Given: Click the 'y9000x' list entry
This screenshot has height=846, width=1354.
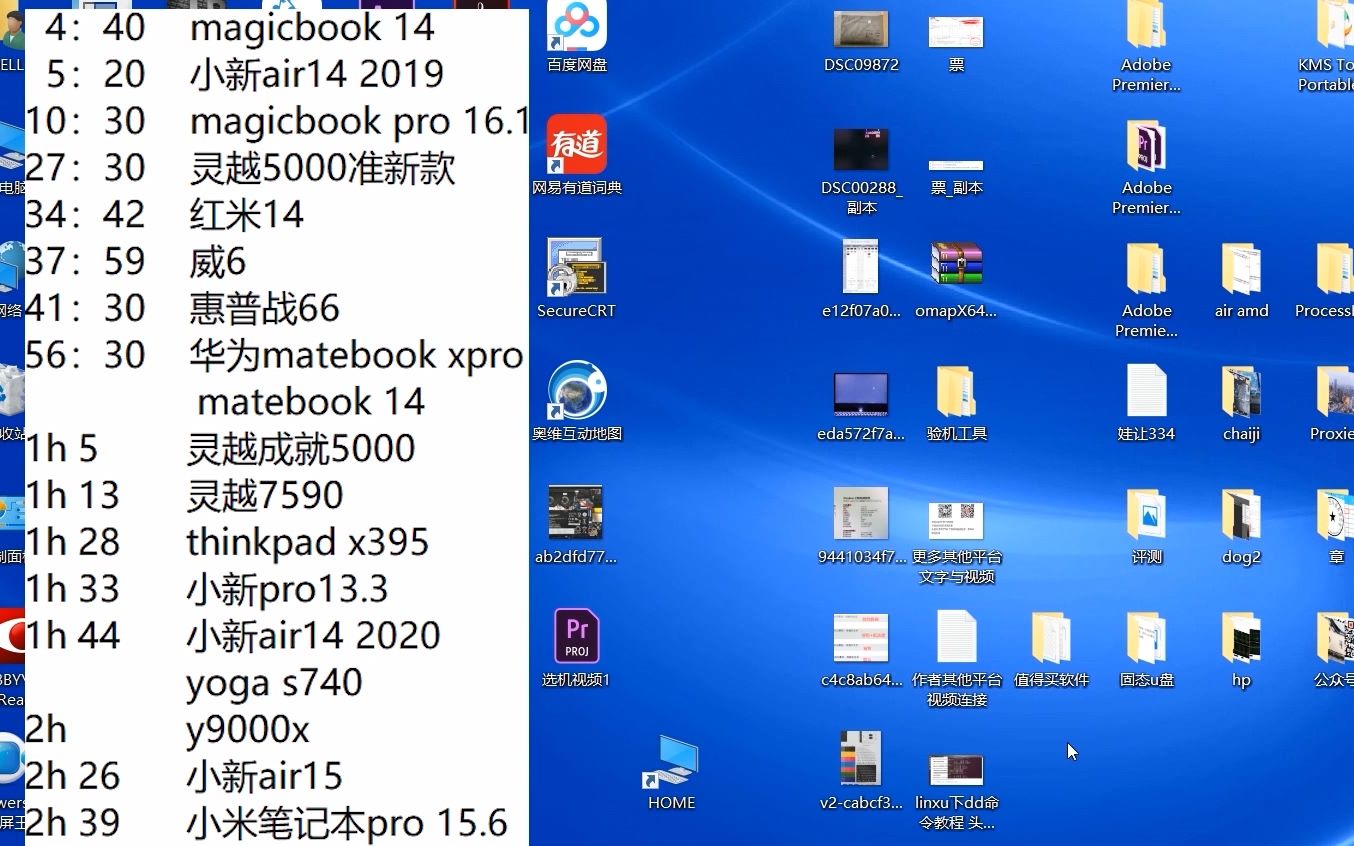Looking at the screenshot, I should point(248,729).
